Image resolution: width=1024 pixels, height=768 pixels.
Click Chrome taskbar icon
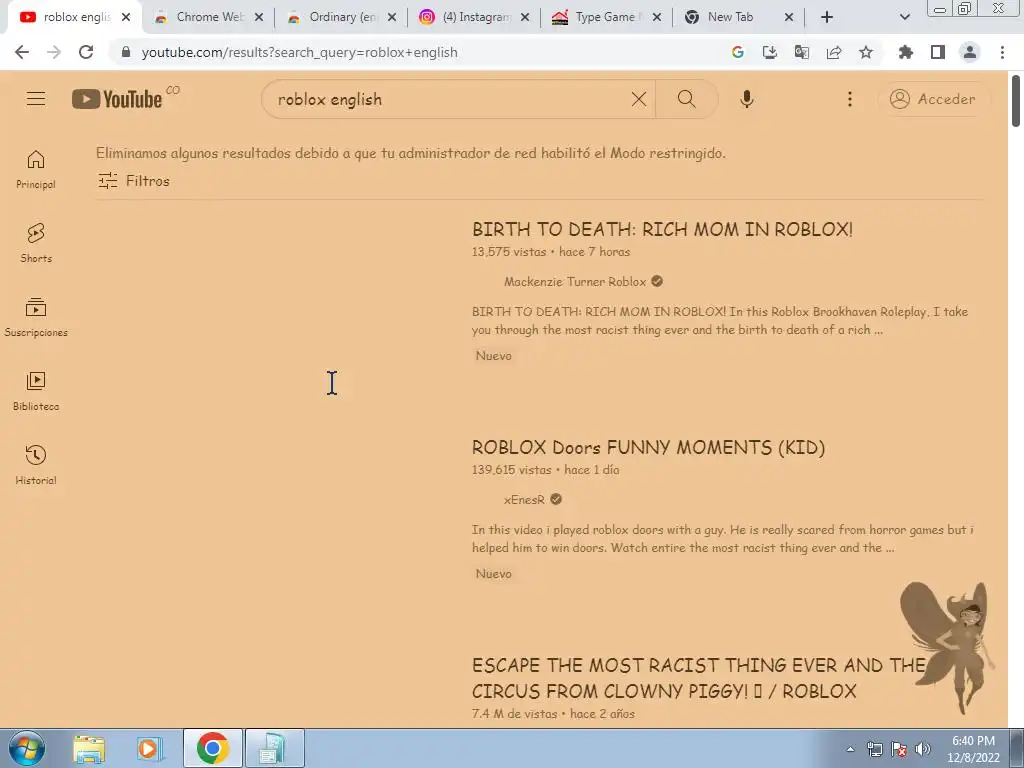(212, 748)
